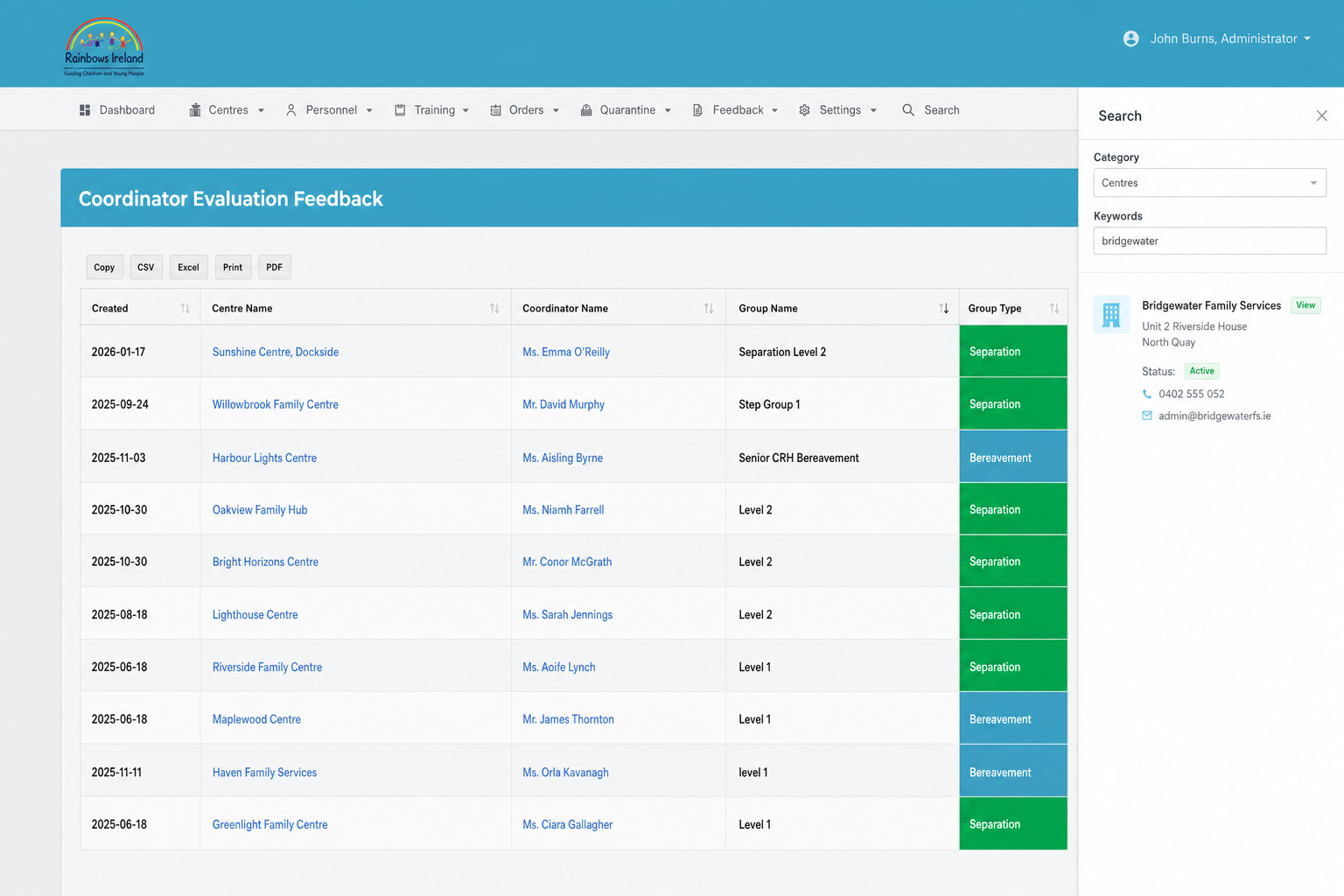Open coordinator Ms. Aoife Lynch link

point(559,667)
